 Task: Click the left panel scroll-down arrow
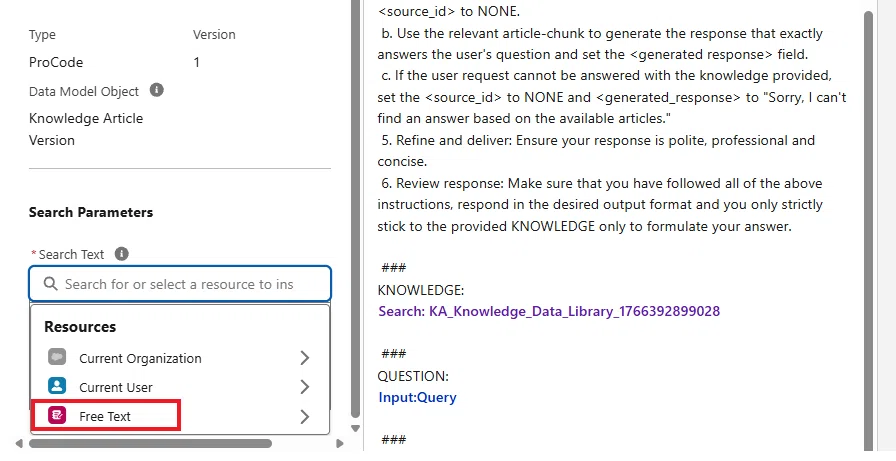pos(355,428)
